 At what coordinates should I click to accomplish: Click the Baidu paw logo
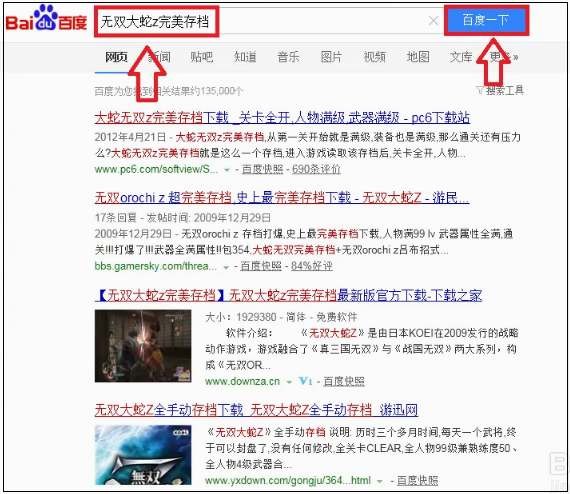[x=46, y=18]
